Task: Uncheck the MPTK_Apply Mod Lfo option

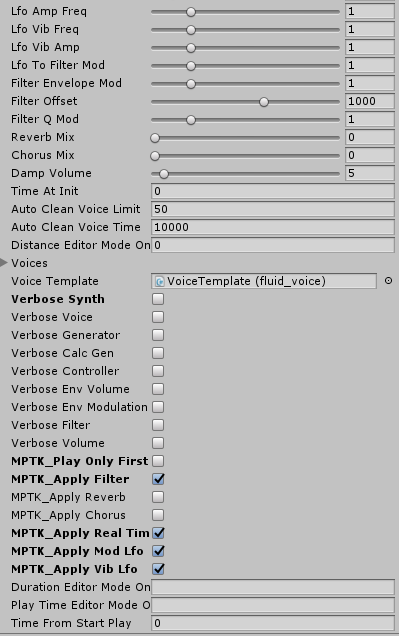Action: (158, 551)
